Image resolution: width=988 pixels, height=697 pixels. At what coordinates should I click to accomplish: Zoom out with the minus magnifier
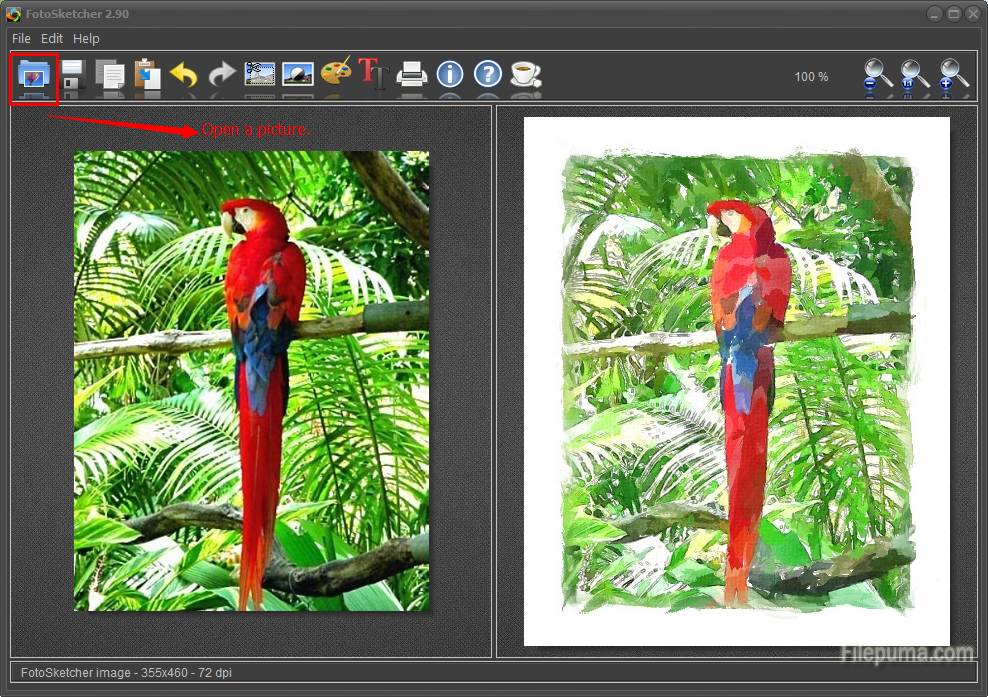(x=878, y=76)
